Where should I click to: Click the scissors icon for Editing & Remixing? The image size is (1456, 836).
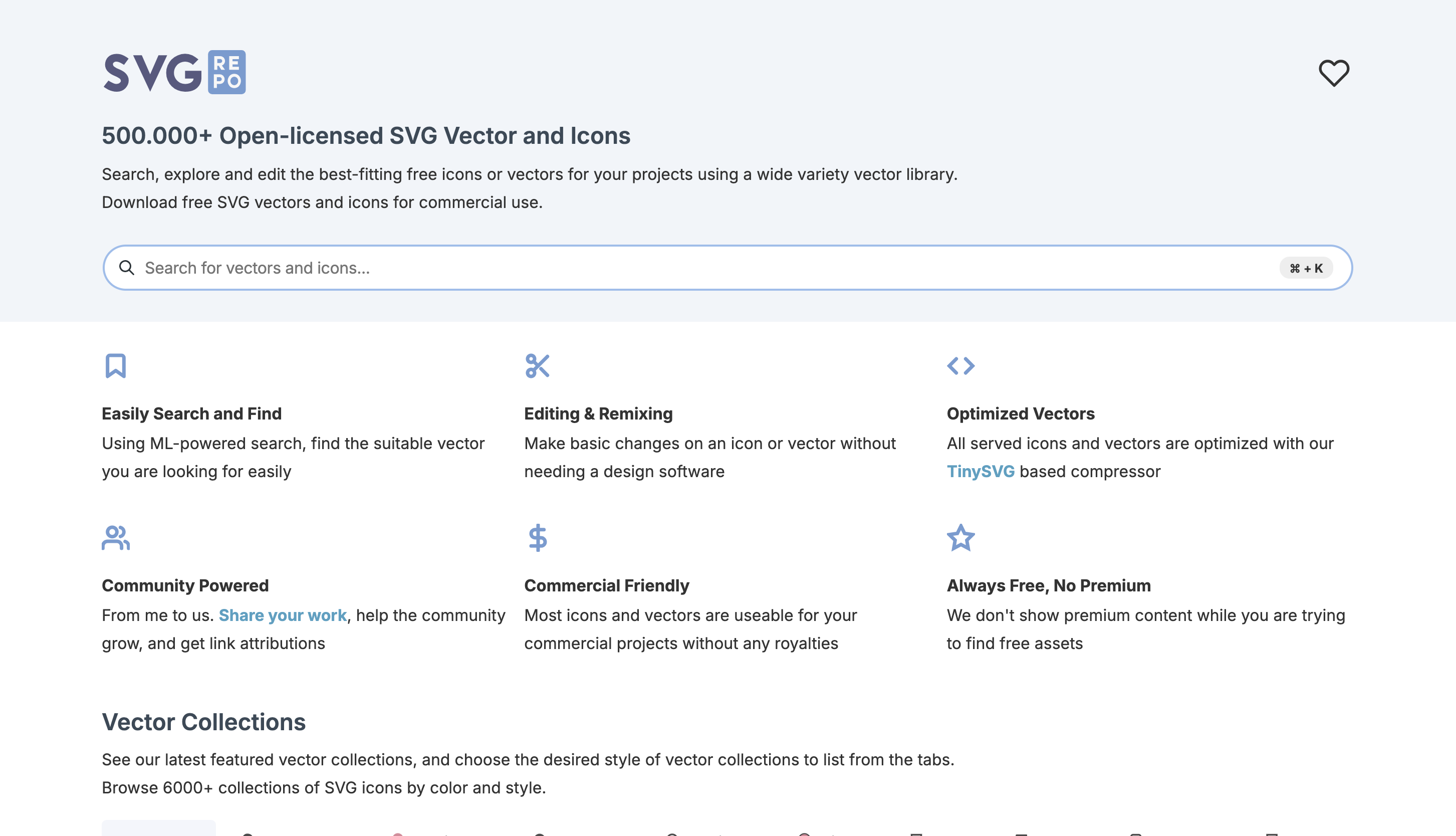click(537, 366)
